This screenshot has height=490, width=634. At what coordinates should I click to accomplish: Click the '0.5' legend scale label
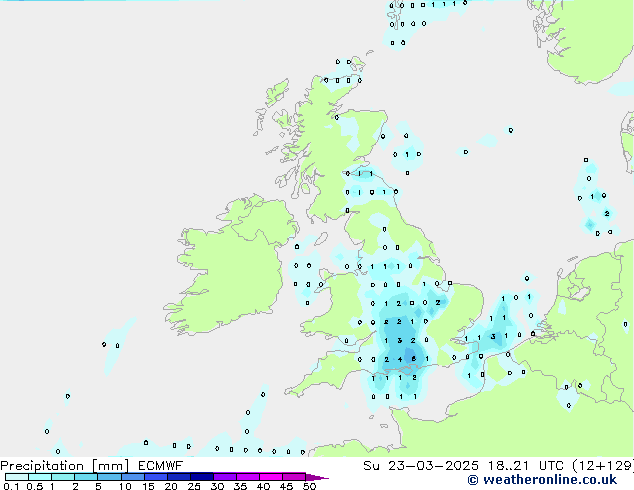pos(34,486)
